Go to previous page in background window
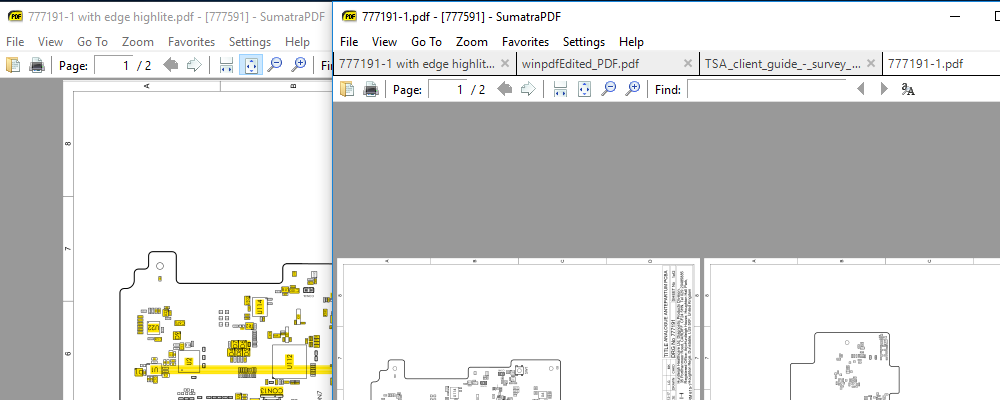 pos(170,65)
